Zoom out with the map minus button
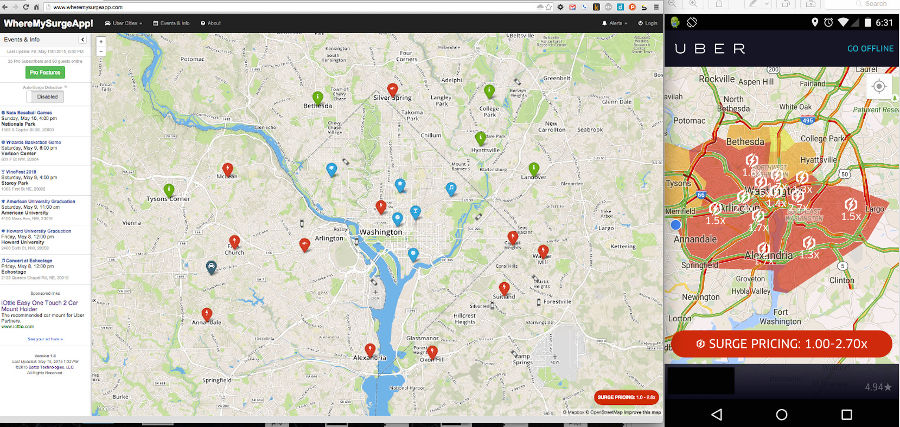This screenshot has width=900, height=427. coord(101,51)
